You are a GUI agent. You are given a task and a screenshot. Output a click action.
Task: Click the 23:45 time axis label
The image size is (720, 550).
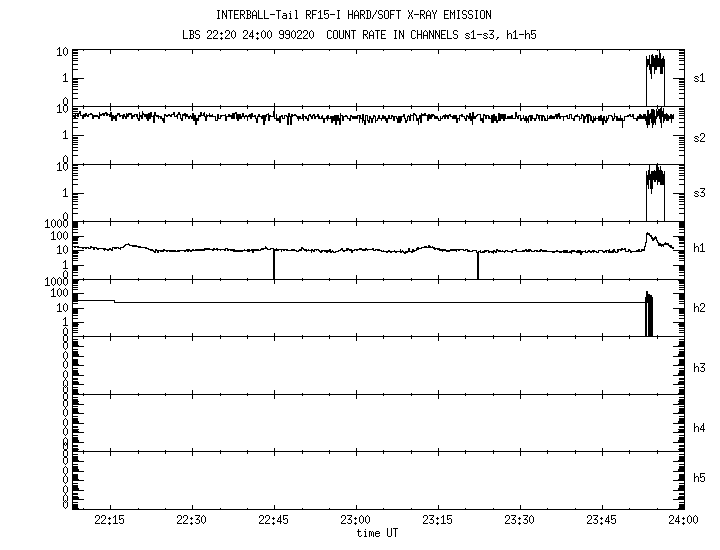[601, 520]
